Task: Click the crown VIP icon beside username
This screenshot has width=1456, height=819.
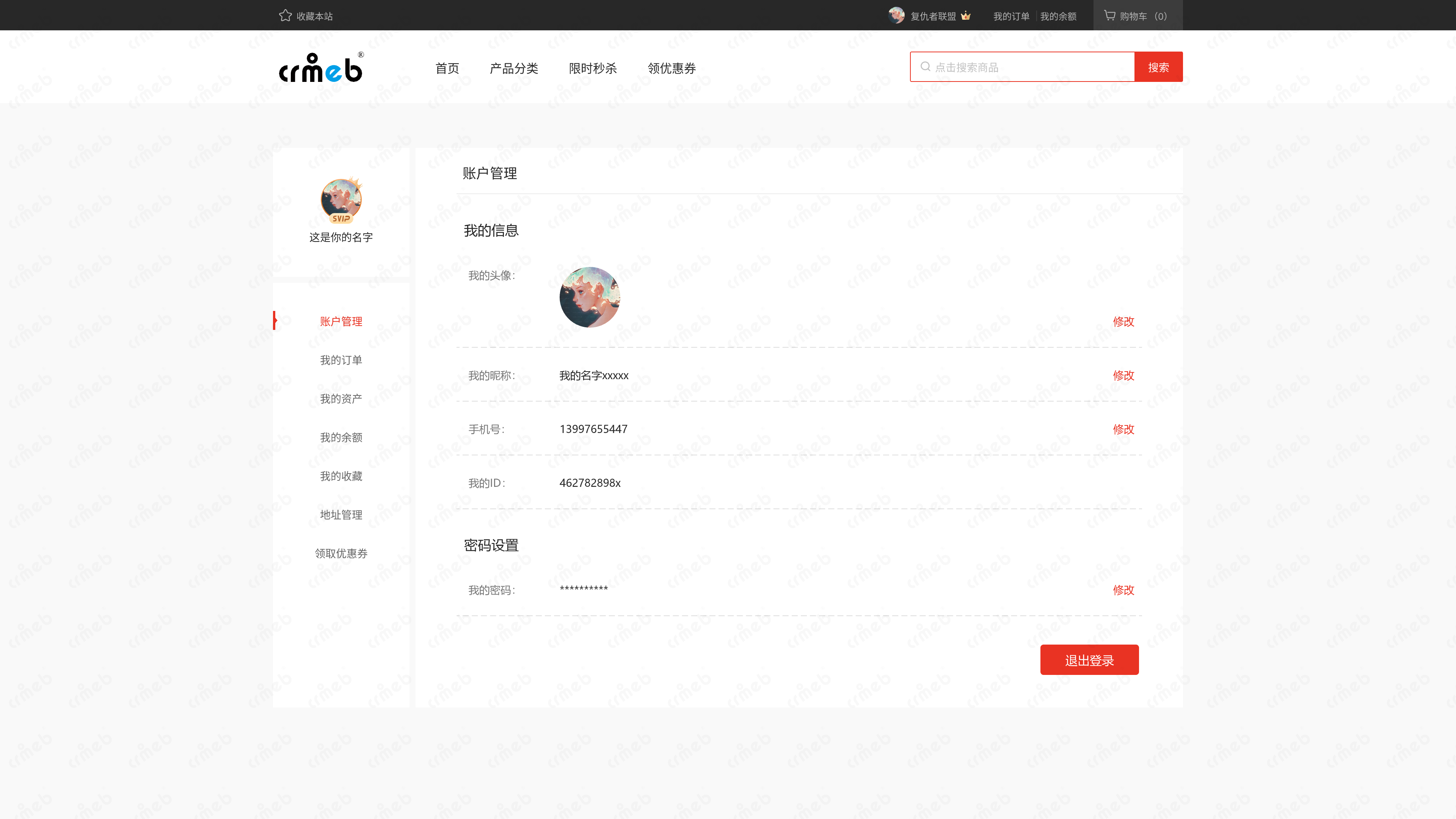Action: tap(966, 16)
